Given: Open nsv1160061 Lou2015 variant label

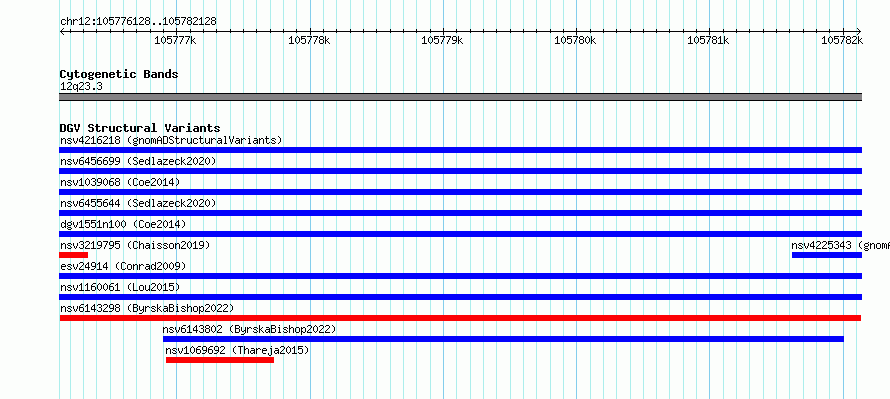Looking at the screenshot, I should pos(120,287).
